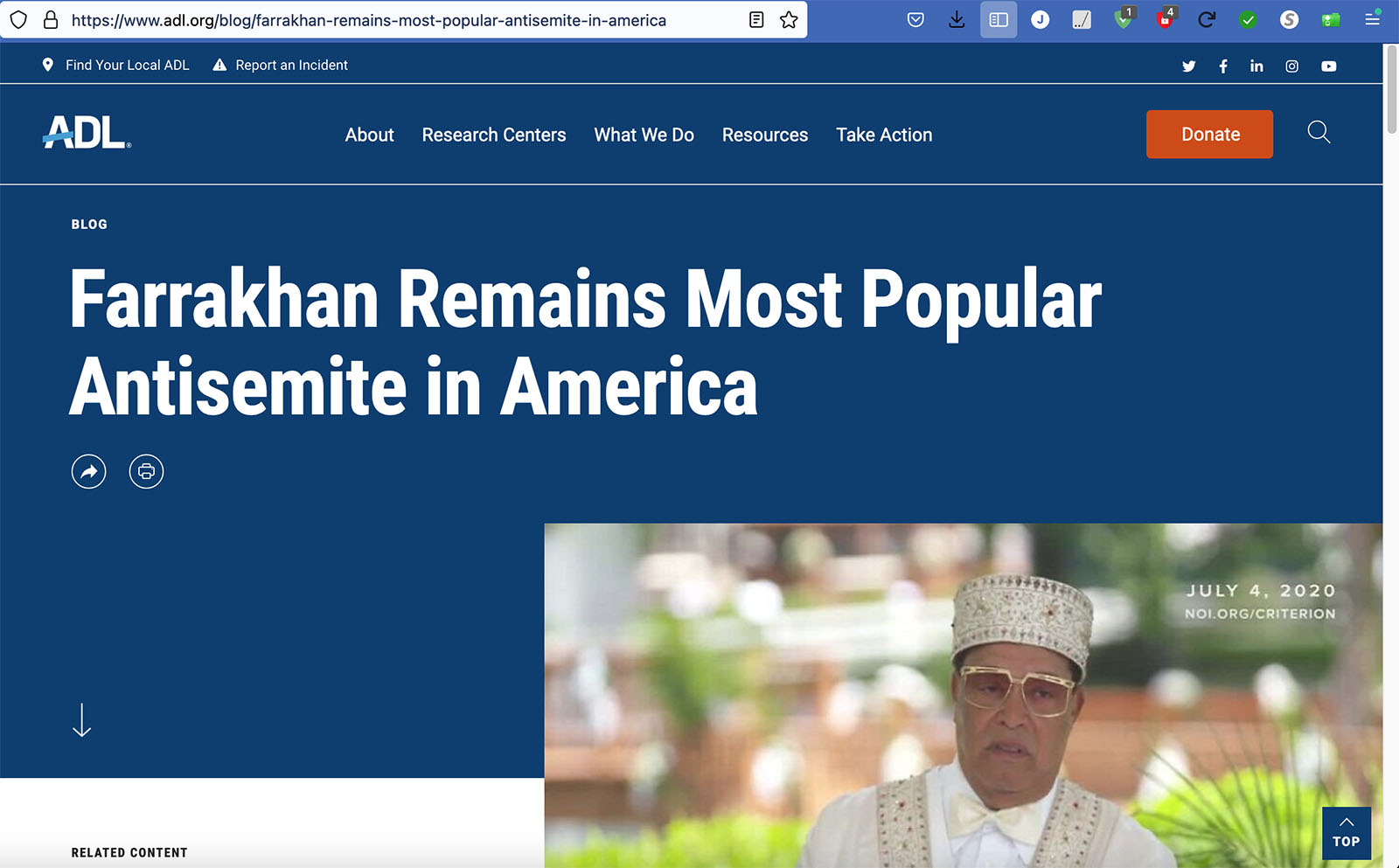Open the site search magnifier icon
Image resolution: width=1399 pixels, height=868 pixels.
(x=1319, y=133)
